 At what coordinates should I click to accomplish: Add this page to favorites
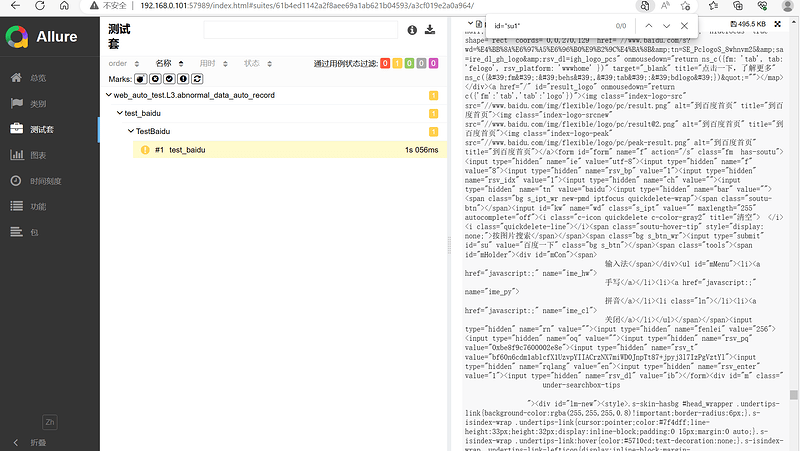click(685, 6)
